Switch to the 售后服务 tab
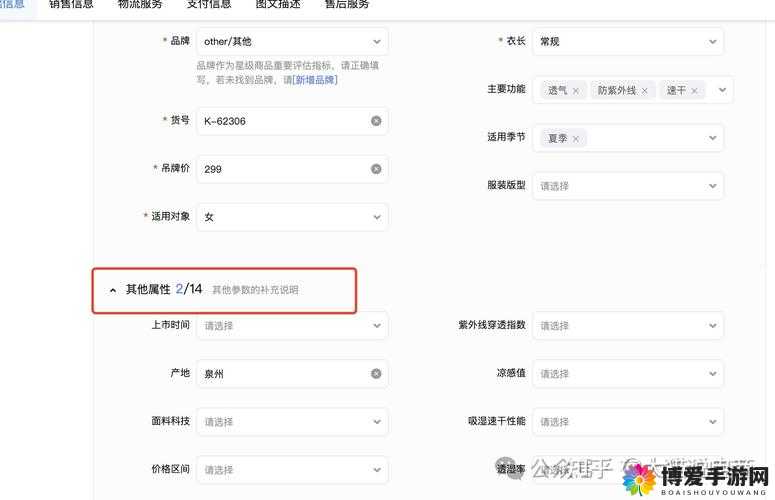The image size is (775, 500). [346, 4]
